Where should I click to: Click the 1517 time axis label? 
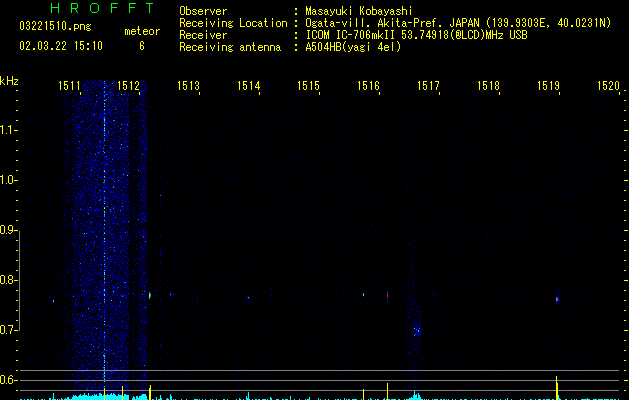coord(428,86)
